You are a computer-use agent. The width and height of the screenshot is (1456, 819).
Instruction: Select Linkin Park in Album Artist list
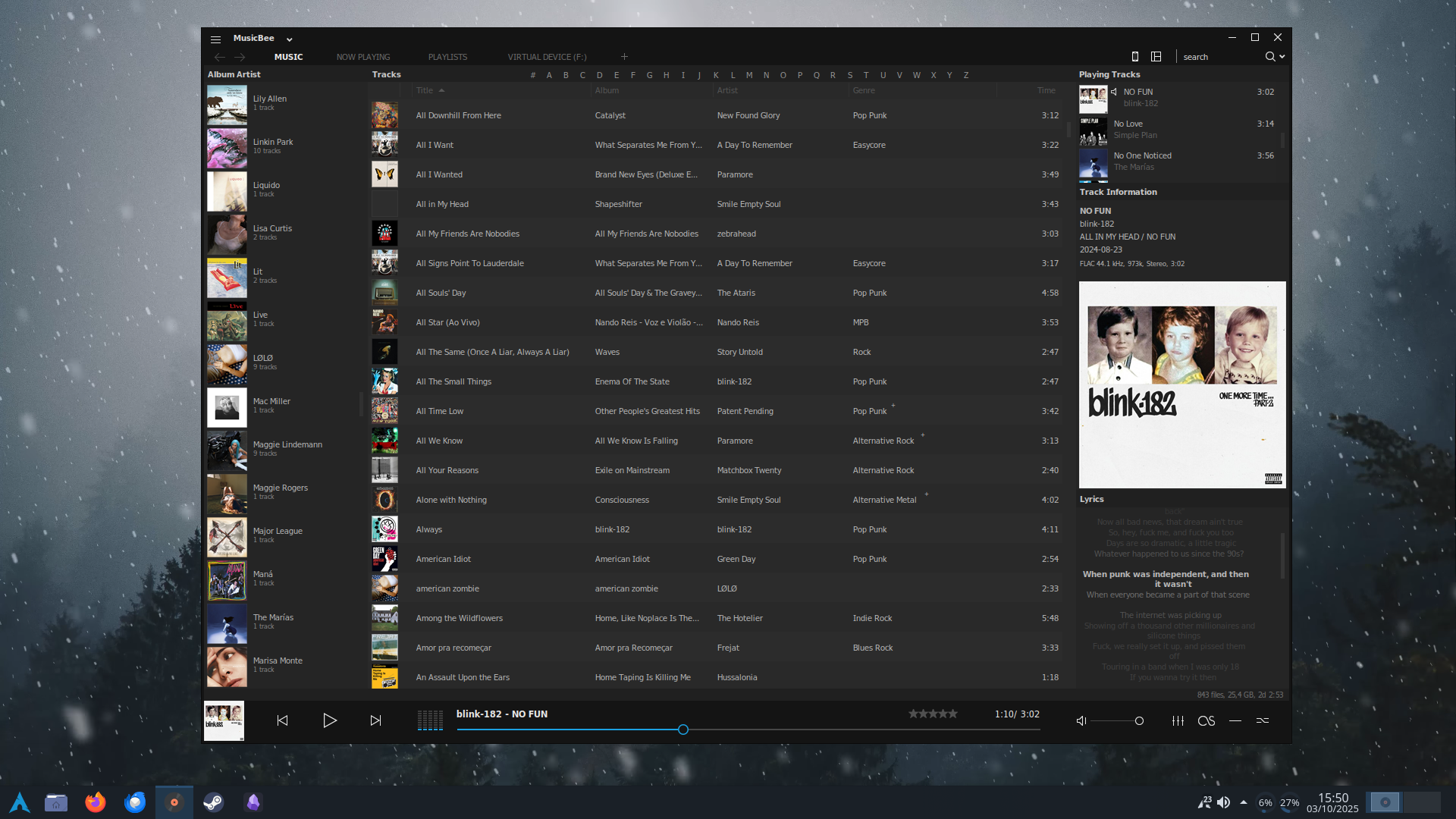(273, 143)
